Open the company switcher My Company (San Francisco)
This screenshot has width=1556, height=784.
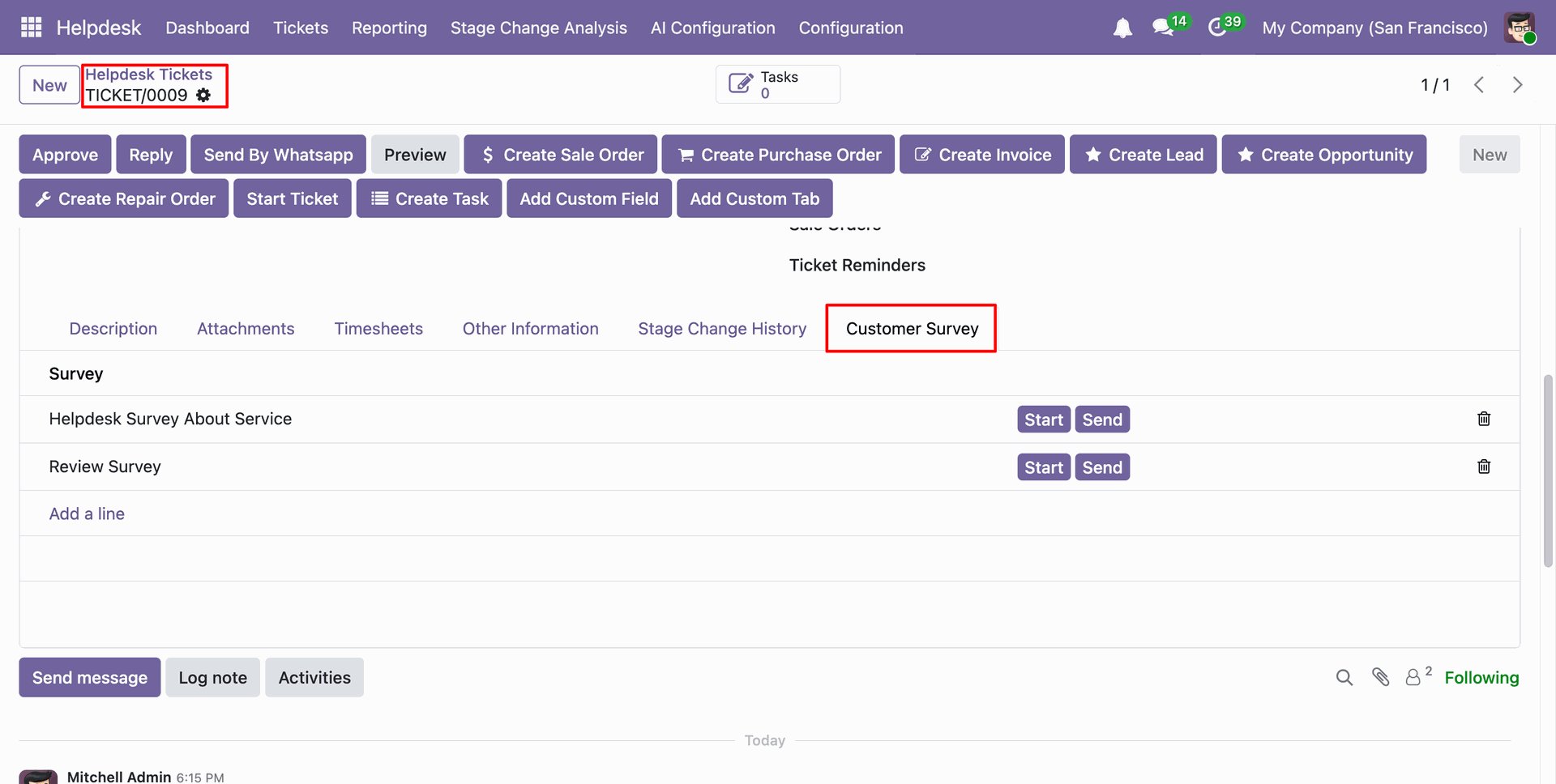1374,28
